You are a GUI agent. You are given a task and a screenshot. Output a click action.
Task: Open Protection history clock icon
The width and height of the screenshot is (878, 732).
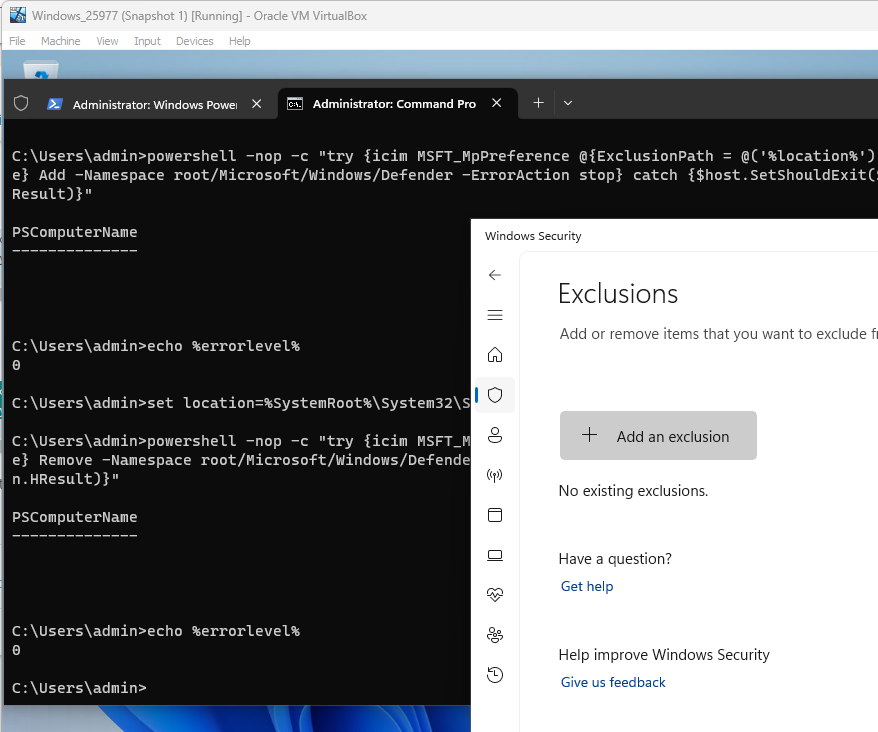click(x=494, y=675)
